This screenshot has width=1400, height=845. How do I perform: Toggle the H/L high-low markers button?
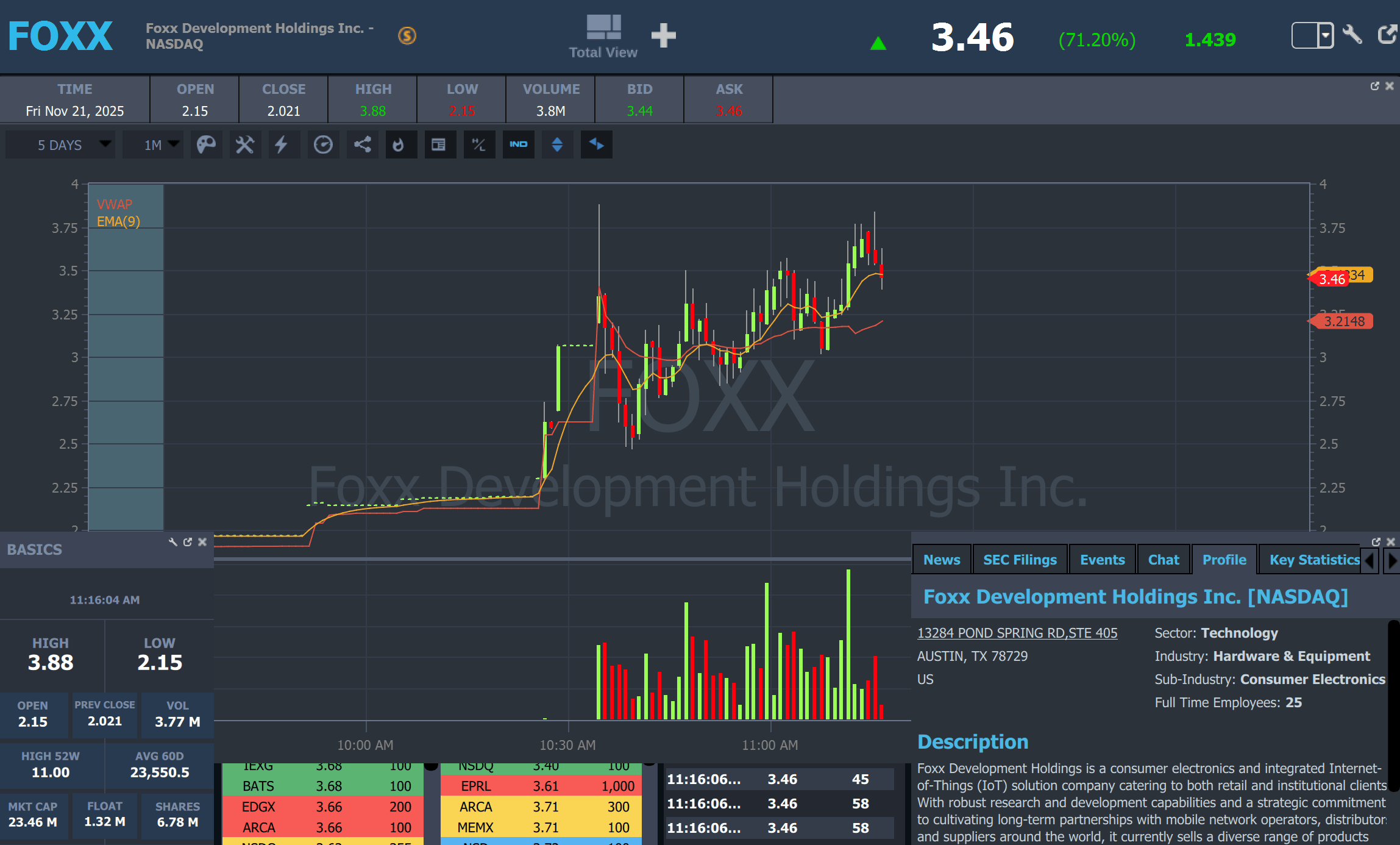click(479, 144)
